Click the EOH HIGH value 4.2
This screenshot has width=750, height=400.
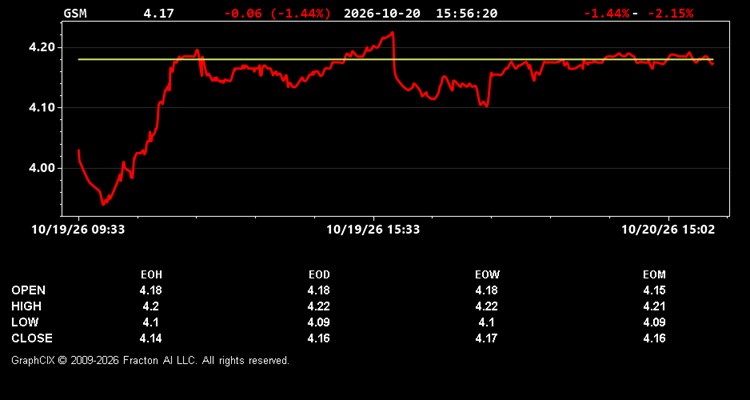pyautogui.click(x=151, y=306)
